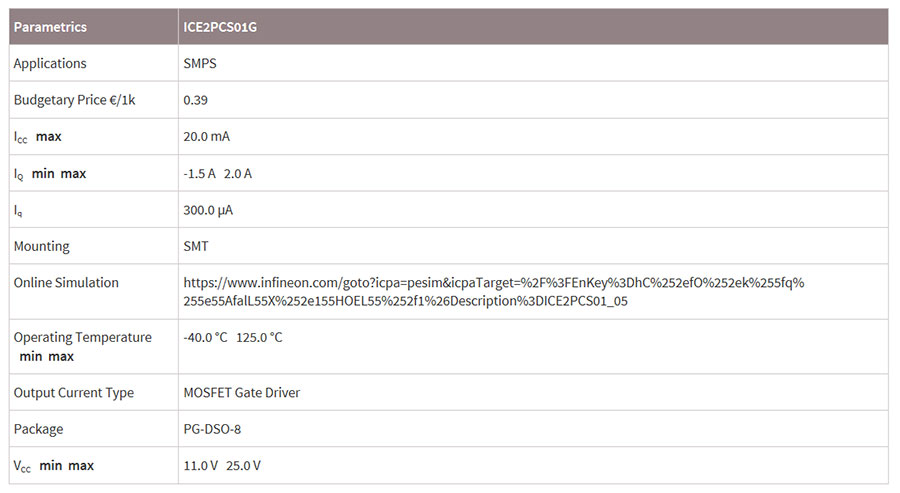Select the IQ min max parameter label

50,173
